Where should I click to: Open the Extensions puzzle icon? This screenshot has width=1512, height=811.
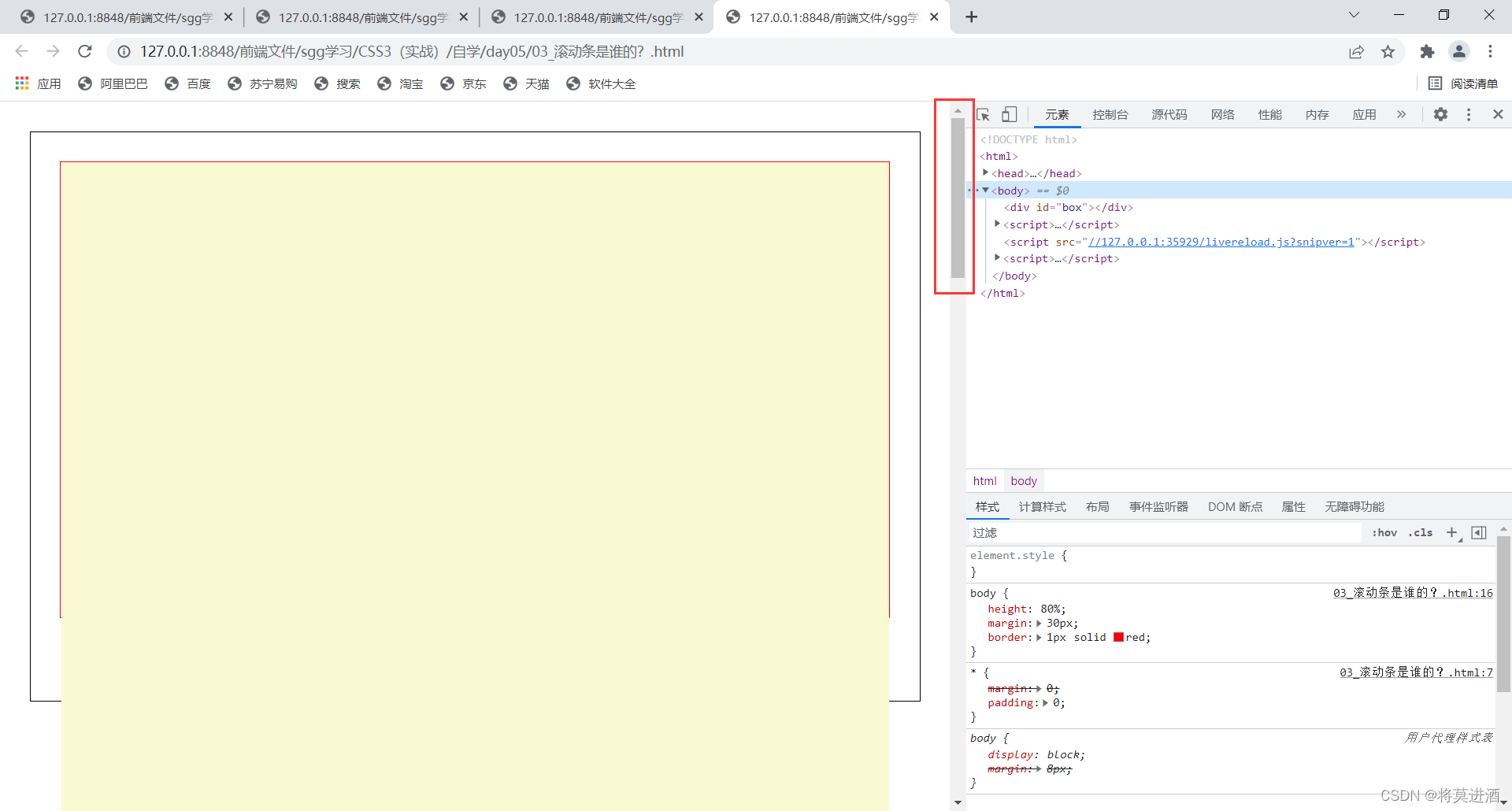pos(1427,52)
